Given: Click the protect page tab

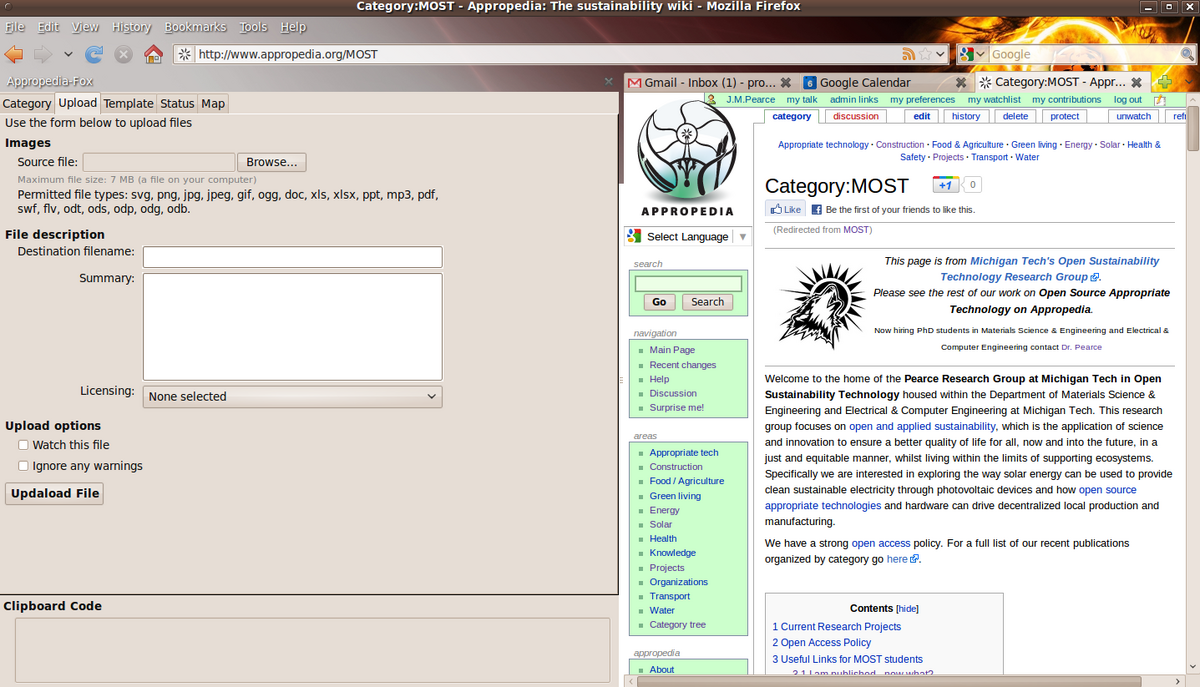Looking at the screenshot, I should coord(1065,116).
